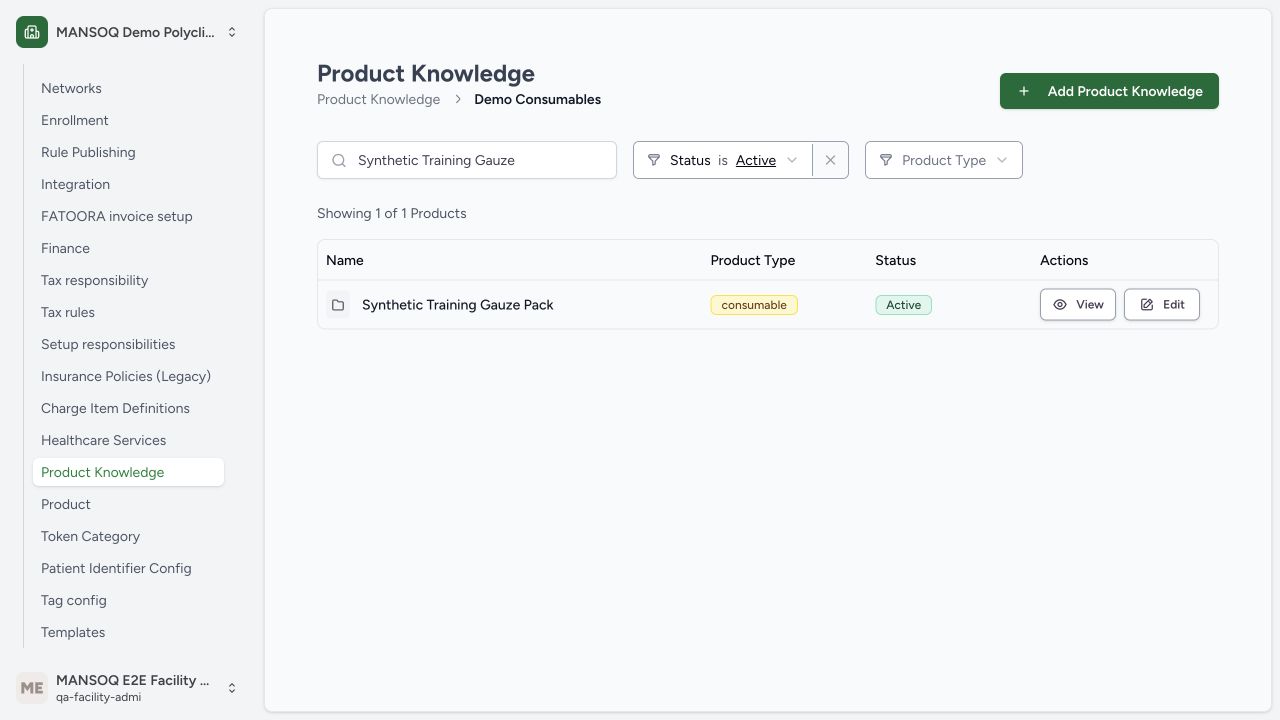Select Product Knowledge sidebar item
Viewport: 1280px width, 720px height.
pyautogui.click(x=128, y=472)
